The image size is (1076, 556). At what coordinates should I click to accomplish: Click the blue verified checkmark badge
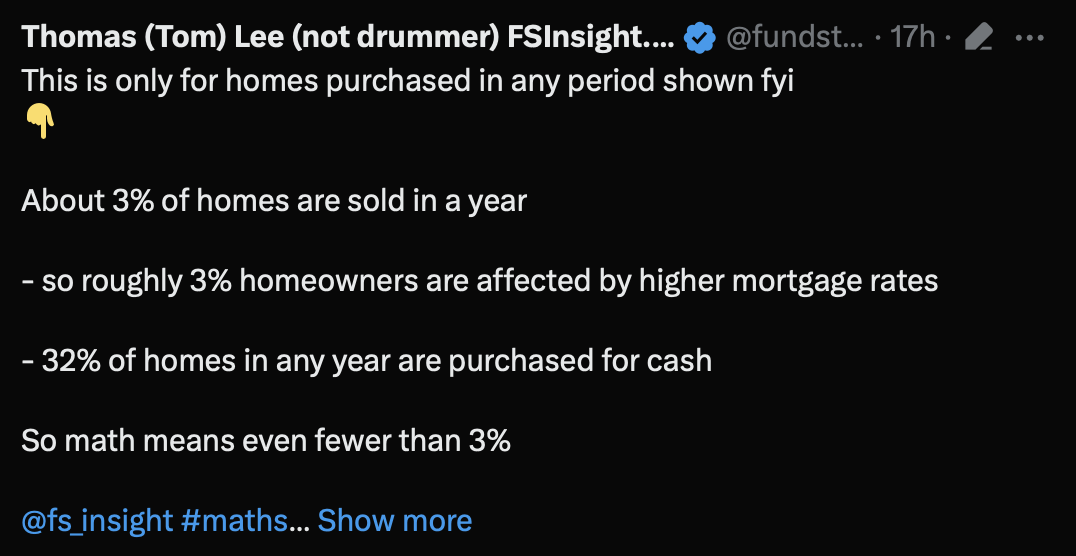click(x=700, y=38)
